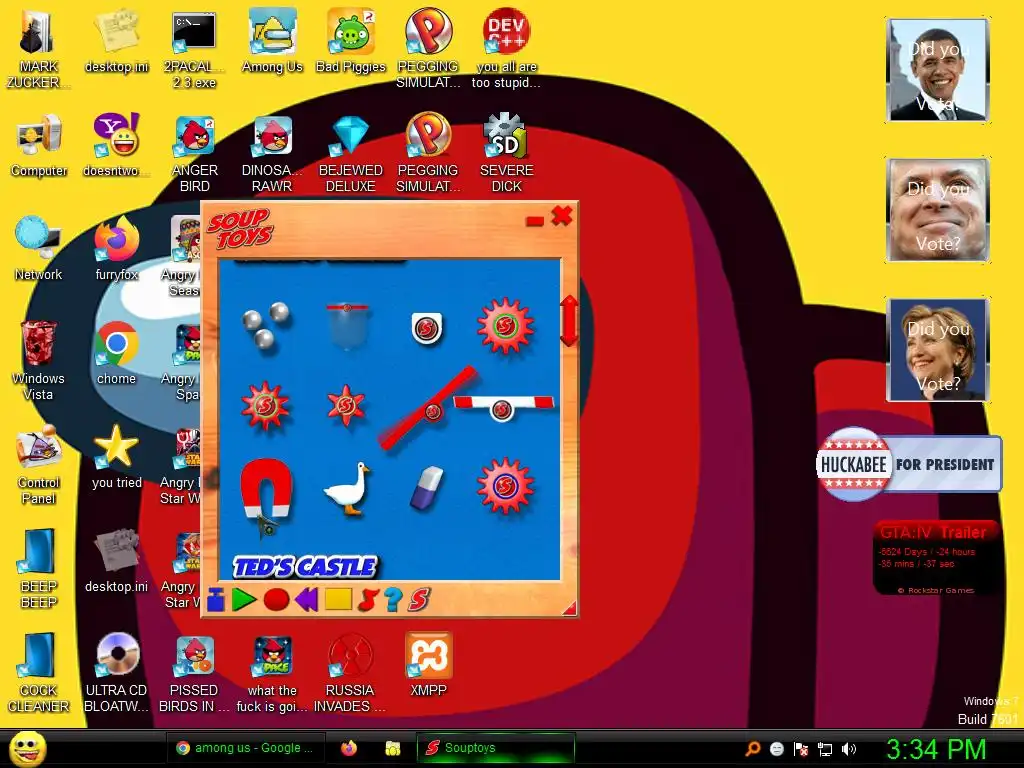Launch the ULTRA CD BLOATW... disc icon
This screenshot has height=768, width=1024.
[x=116, y=673]
